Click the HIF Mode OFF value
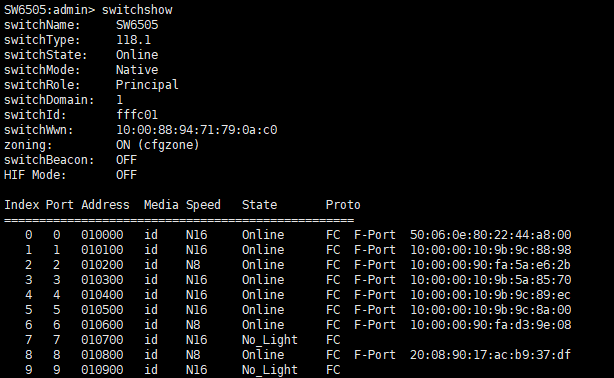This screenshot has width=614, height=378. point(126,175)
